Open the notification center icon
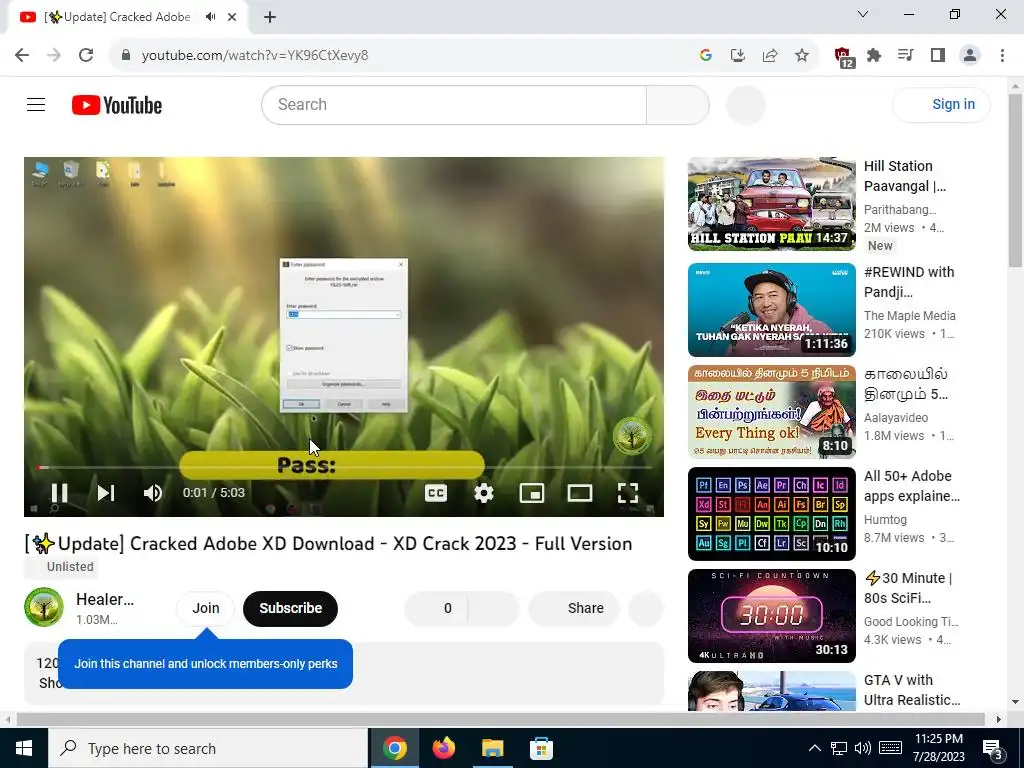The height and width of the screenshot is (768, 1024). coord(993,748)
